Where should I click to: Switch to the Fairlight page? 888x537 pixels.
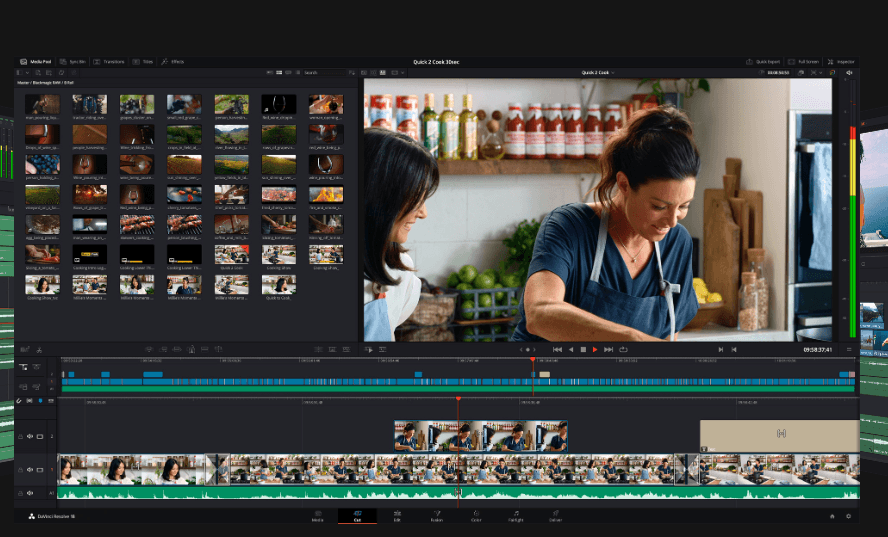pyautogui.click(x=516, y=515)
